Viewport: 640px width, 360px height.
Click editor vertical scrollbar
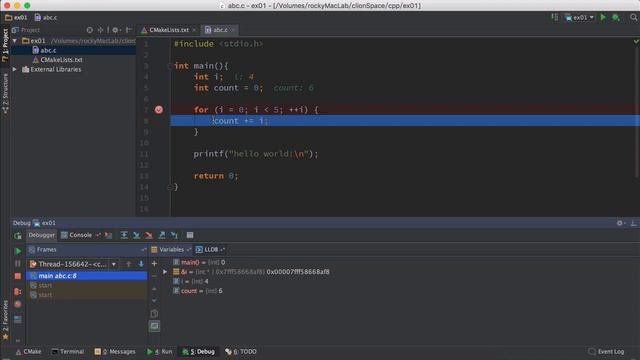[637, 108]
